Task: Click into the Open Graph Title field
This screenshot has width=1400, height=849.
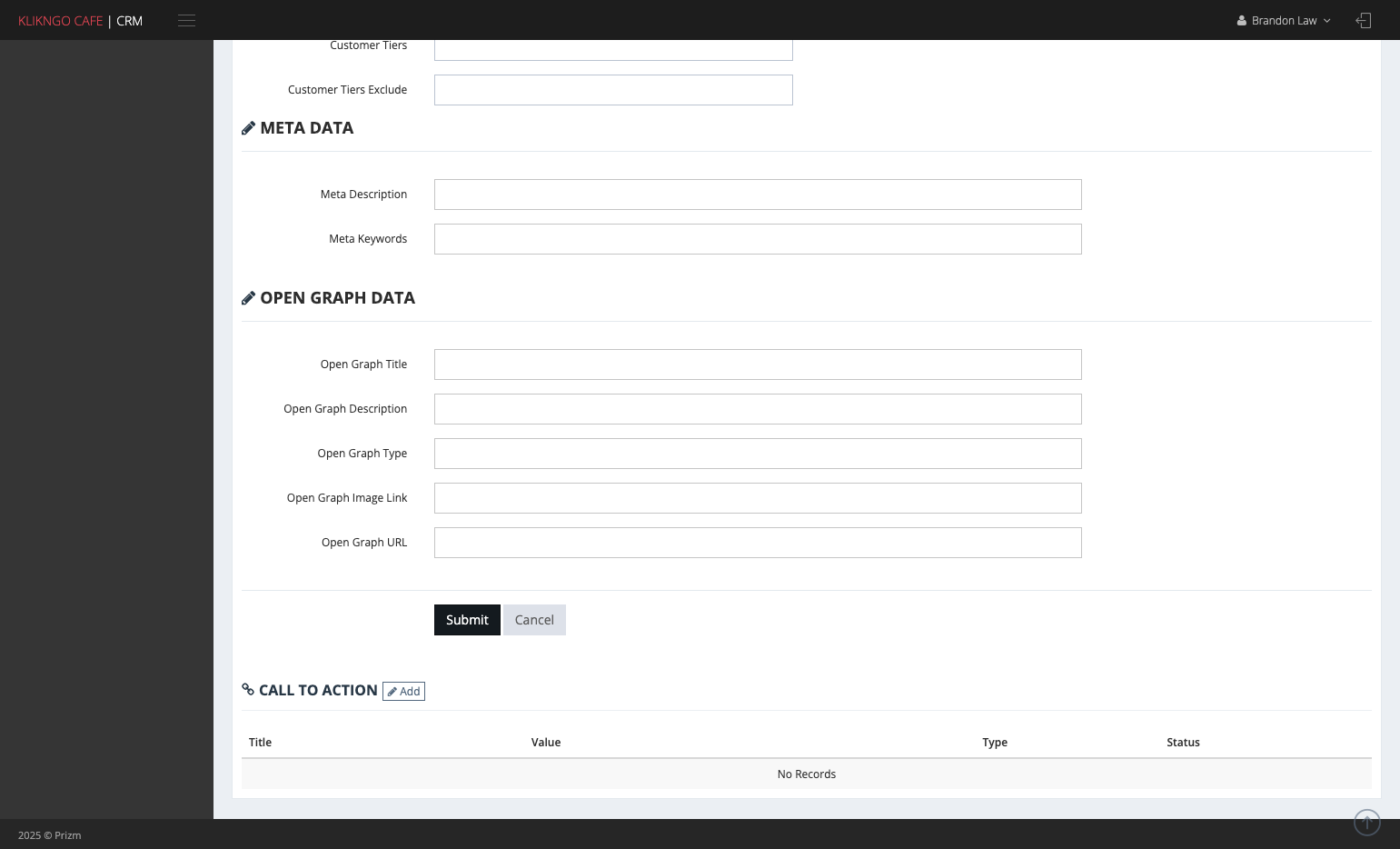Action: (758, 365)
